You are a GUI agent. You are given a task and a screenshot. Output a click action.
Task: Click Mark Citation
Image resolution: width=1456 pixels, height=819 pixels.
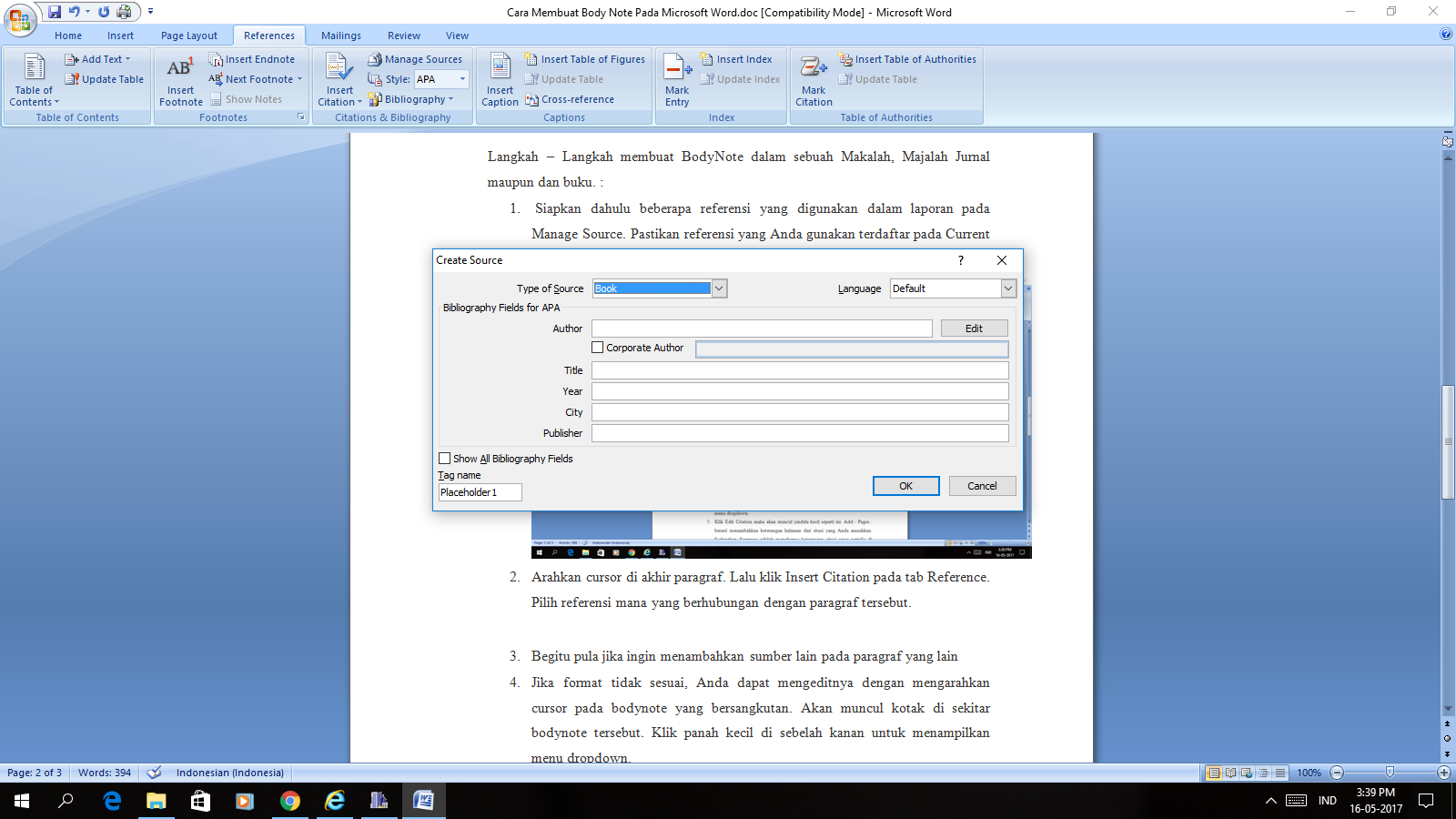[x=814, y=80]
